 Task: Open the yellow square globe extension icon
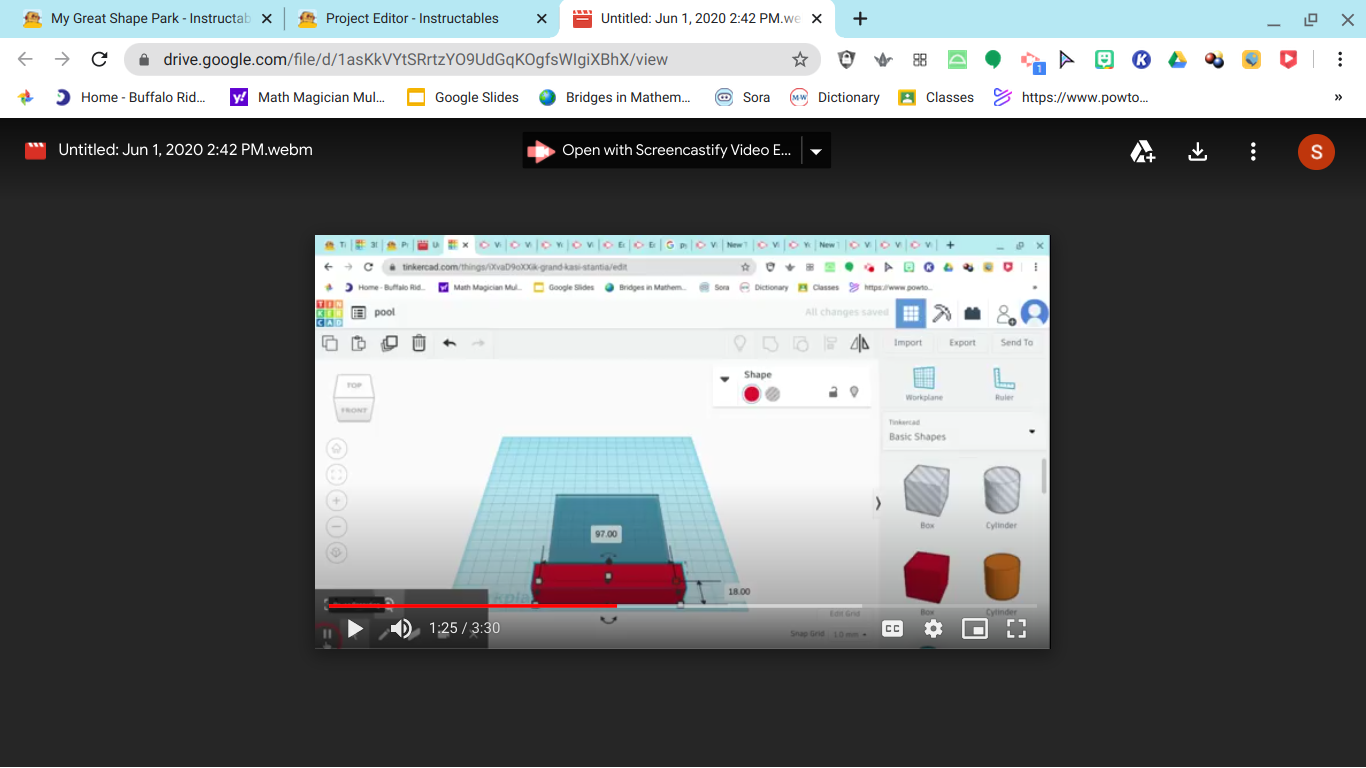[x=1252, y=59]
